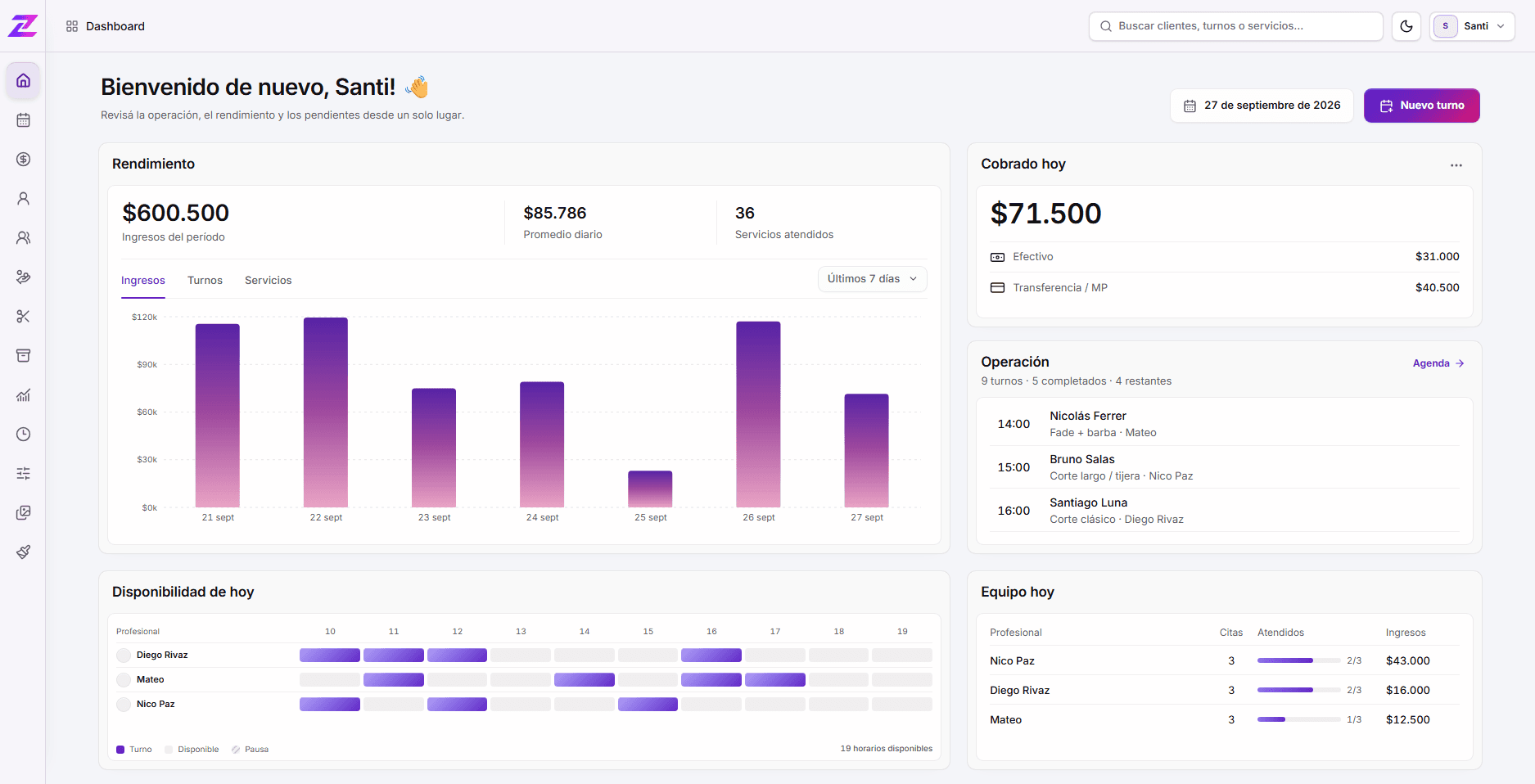Switch to the Turnos tab
This screenshot has height=784, width=1535.
[205, 281]
